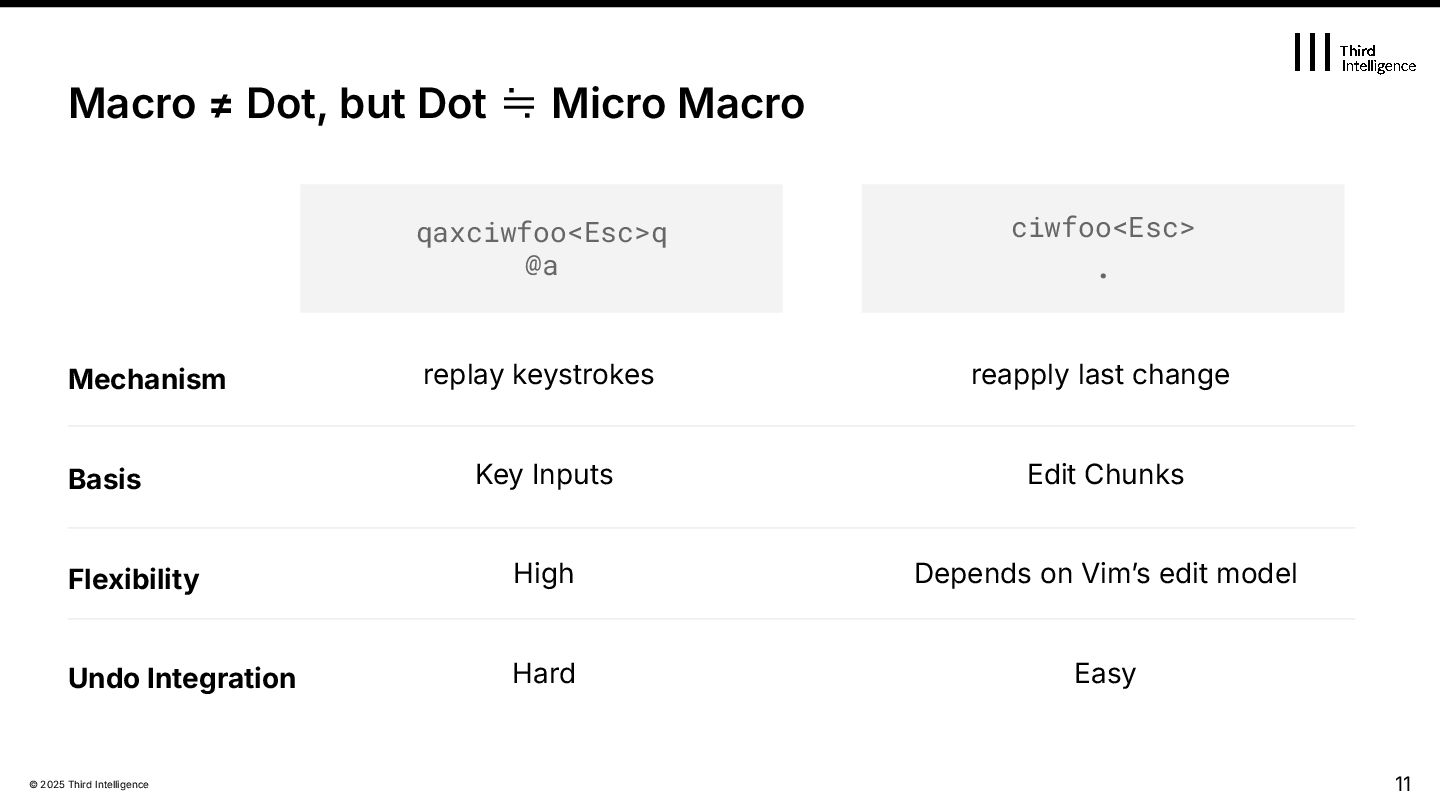Select the slide title about Macro and Dot

pos(436,103)
